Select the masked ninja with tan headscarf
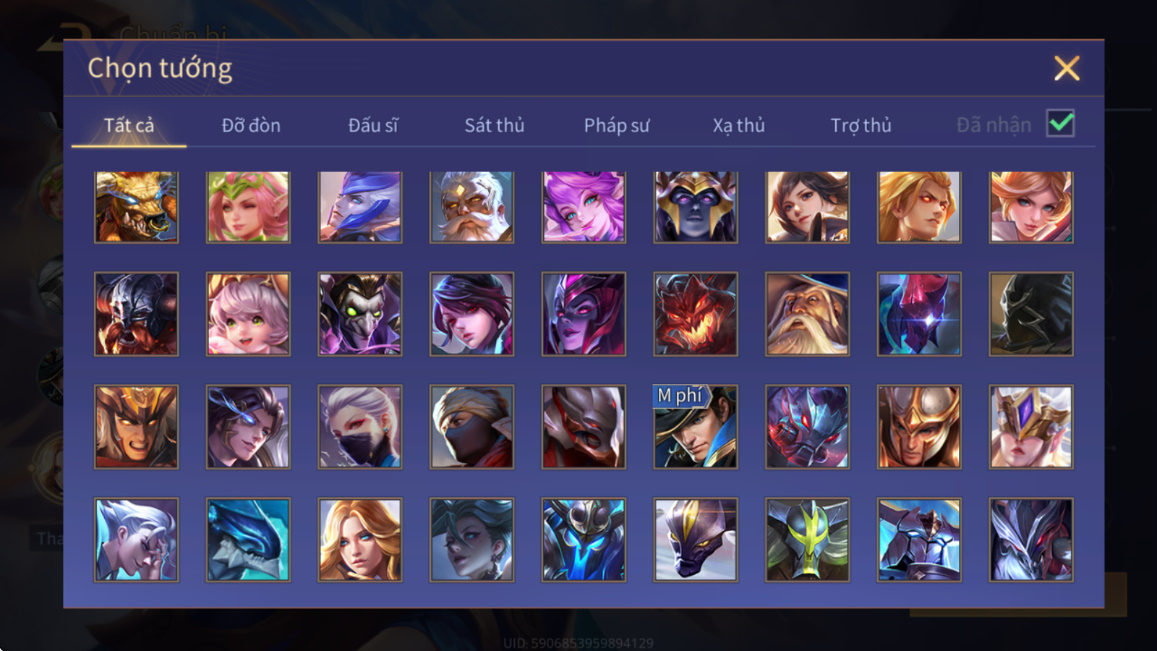The width and height of the screenshot is (1157, 651). point(472,427)
